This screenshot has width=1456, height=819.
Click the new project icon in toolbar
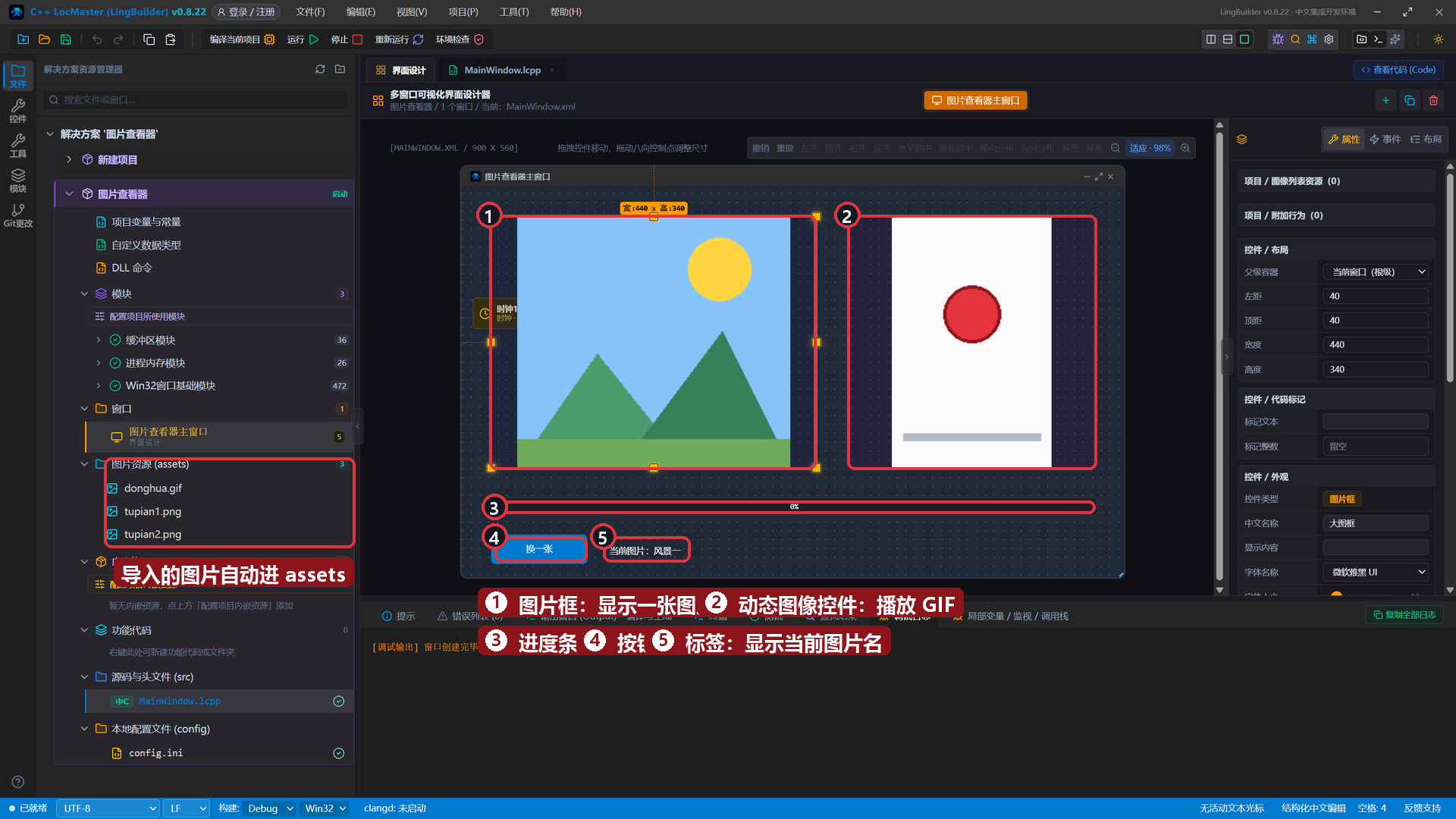click(x=23, y=39)
